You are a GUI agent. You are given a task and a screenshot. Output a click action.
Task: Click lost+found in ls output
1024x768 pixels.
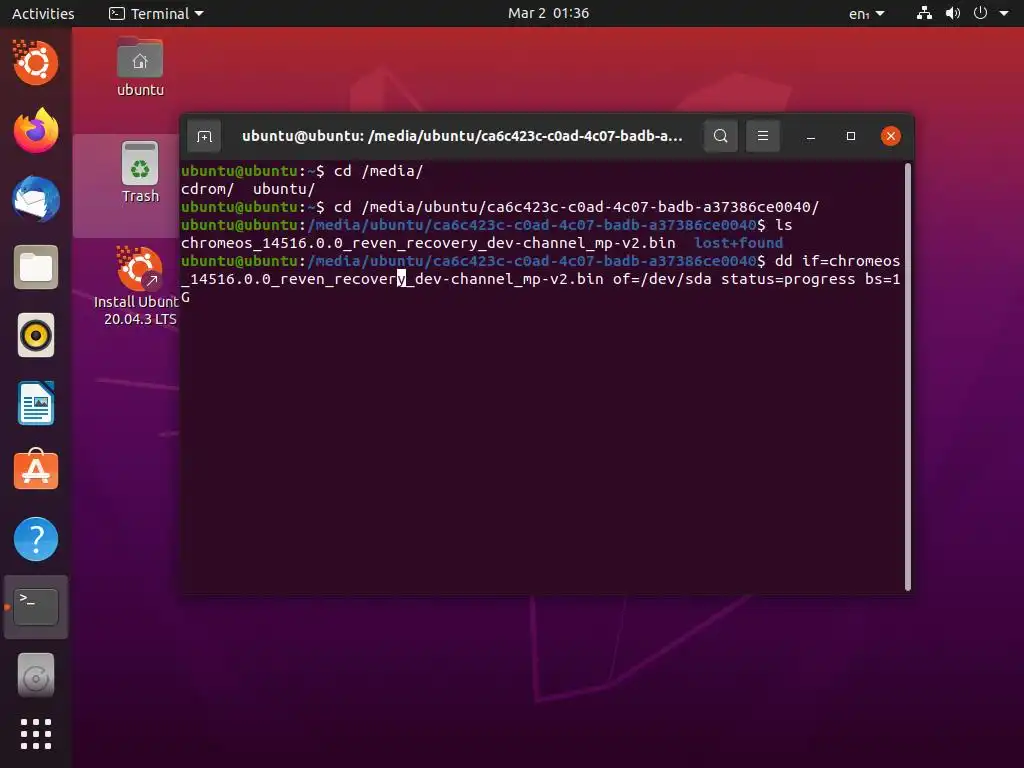pyautogui.click(x=738, y=243)
